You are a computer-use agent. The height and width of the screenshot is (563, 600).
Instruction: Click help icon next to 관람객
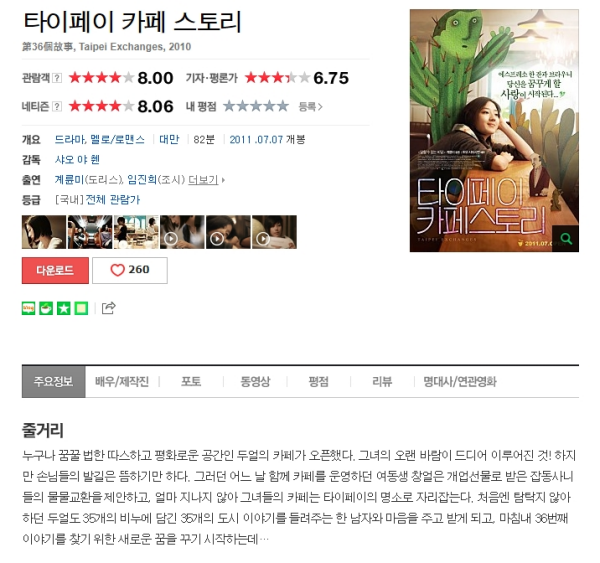pos(57,78)
